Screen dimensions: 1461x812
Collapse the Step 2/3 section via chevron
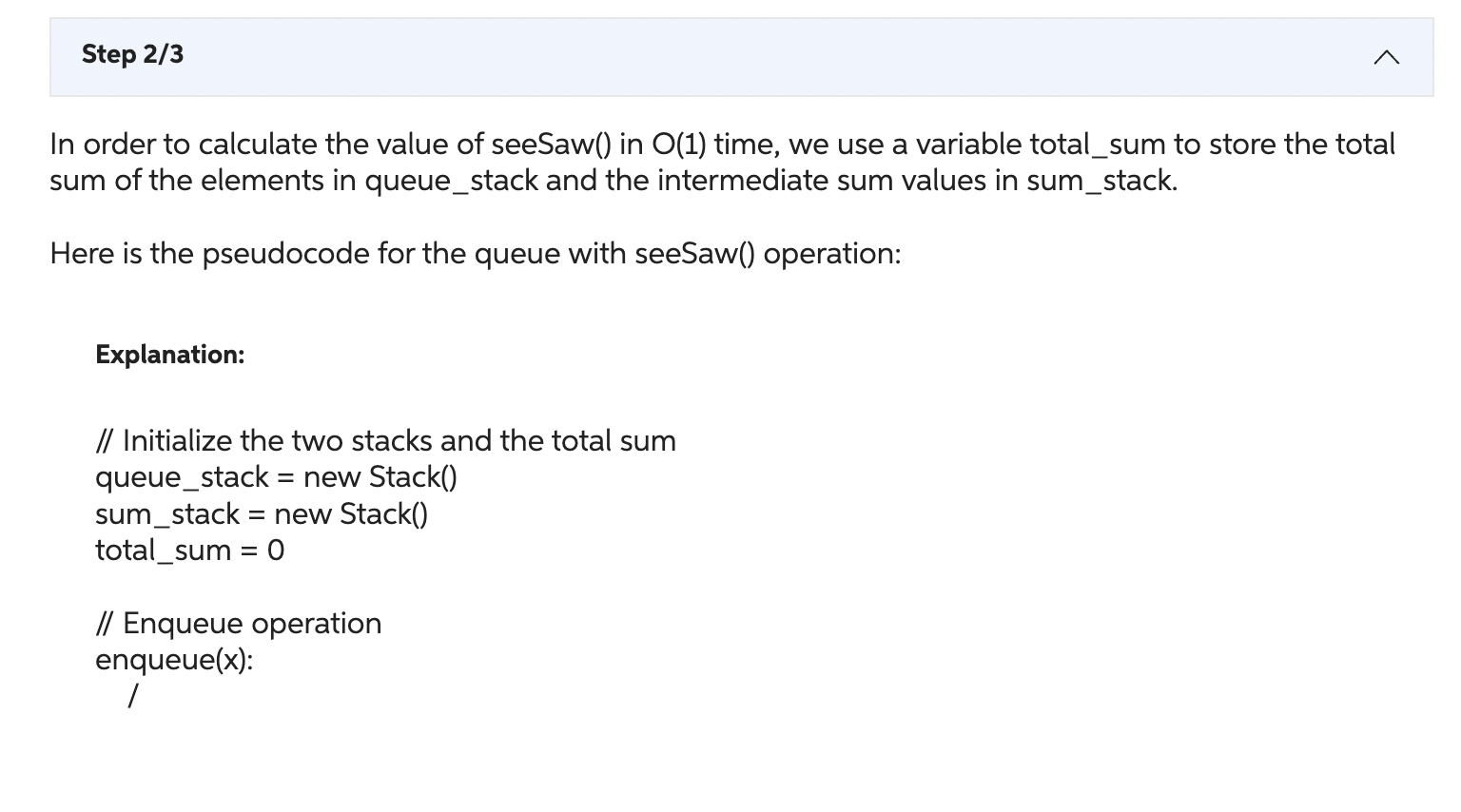1387,57
